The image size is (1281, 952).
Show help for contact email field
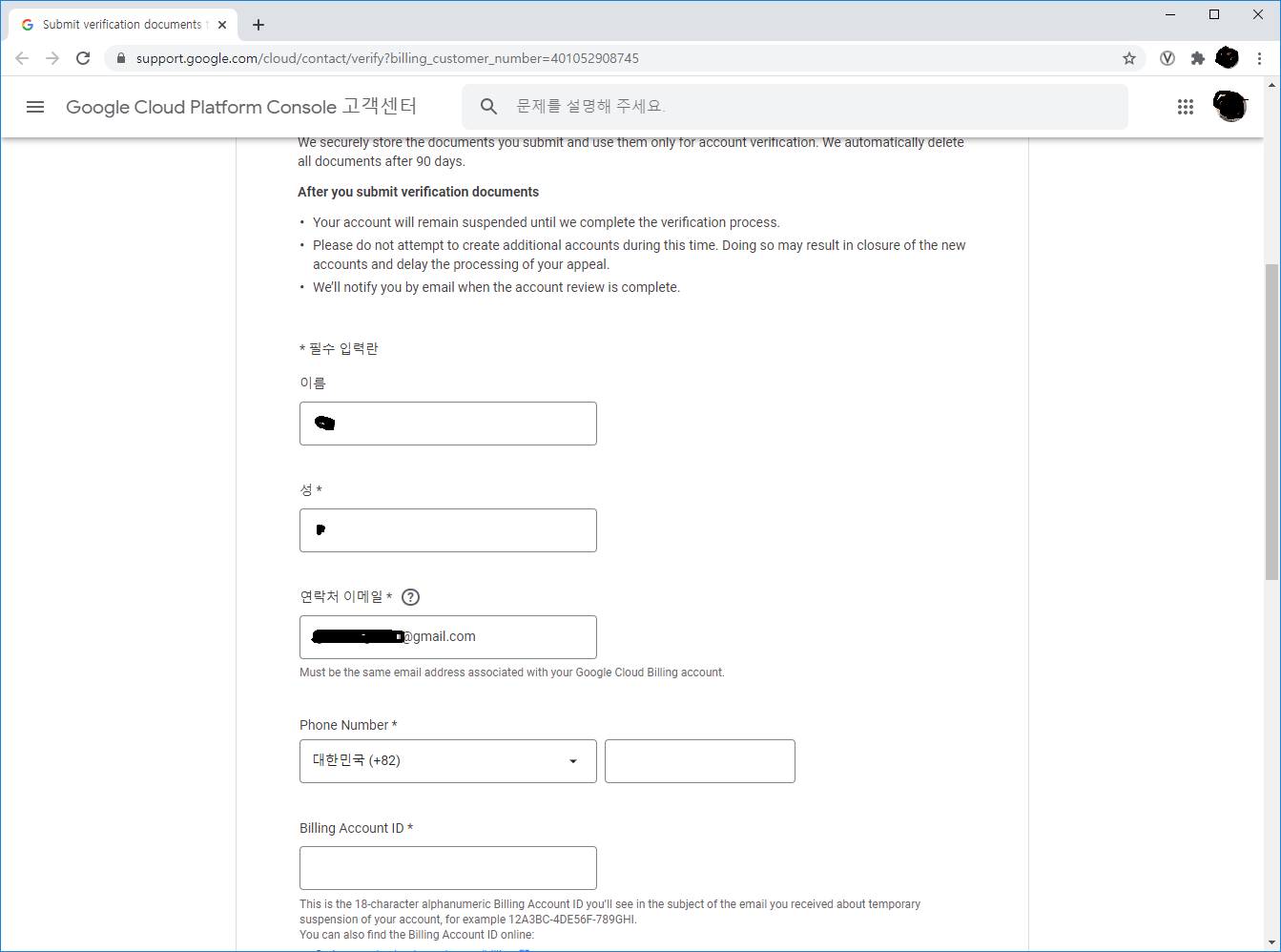410,597
